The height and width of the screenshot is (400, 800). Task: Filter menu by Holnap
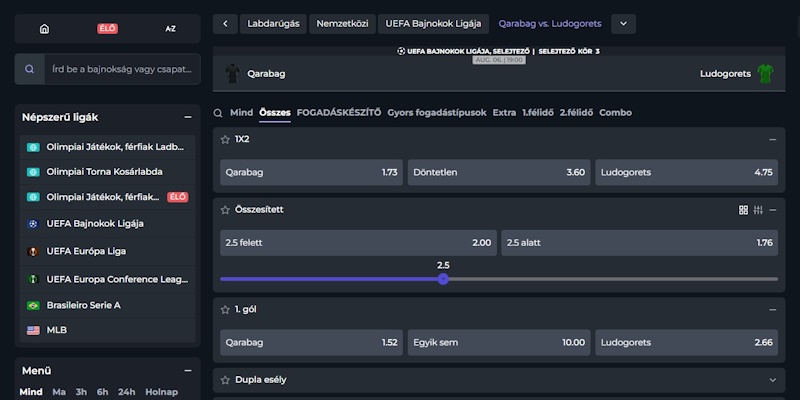162,392
